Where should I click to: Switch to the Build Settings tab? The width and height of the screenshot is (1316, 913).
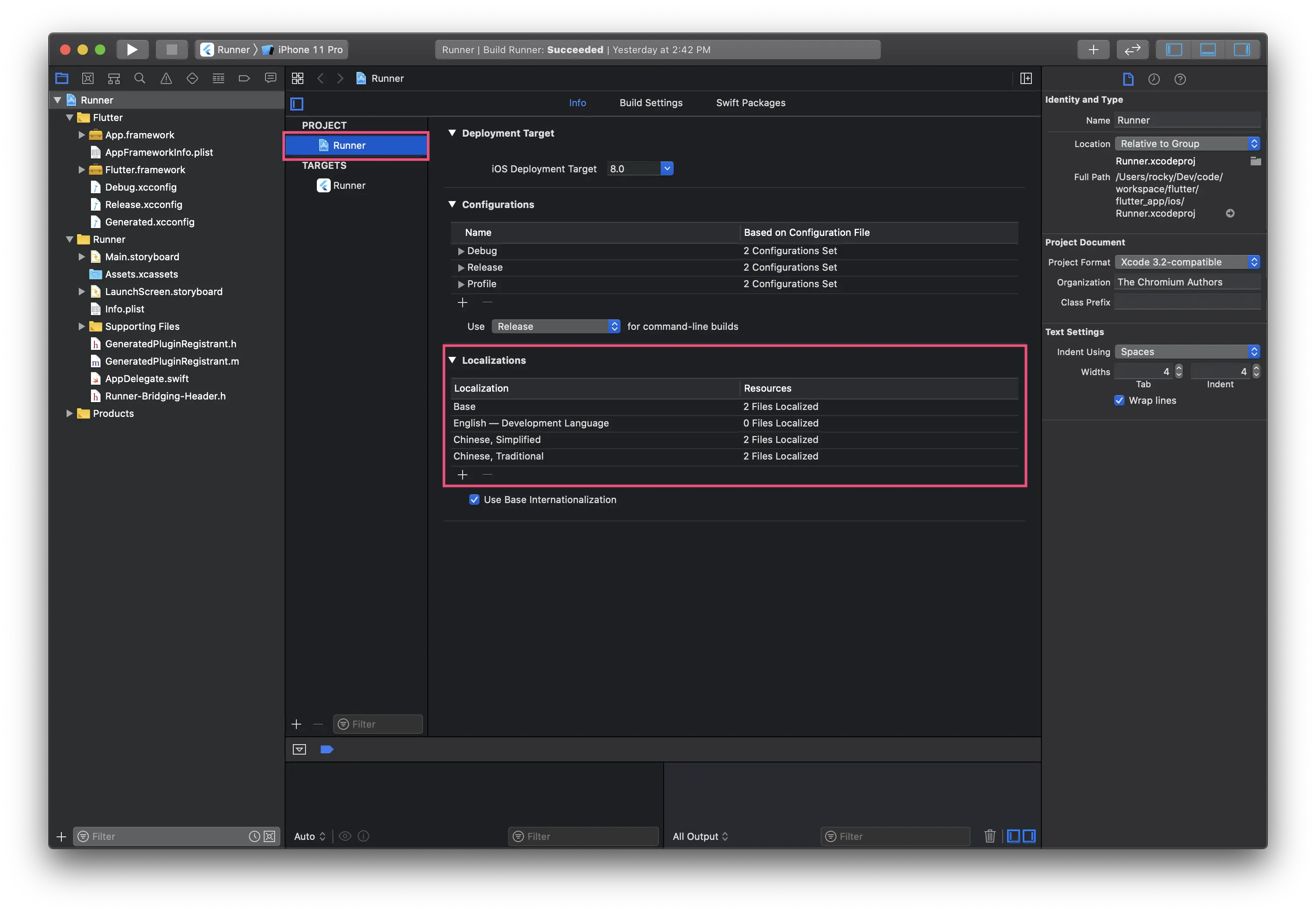(x=651, y=102)
